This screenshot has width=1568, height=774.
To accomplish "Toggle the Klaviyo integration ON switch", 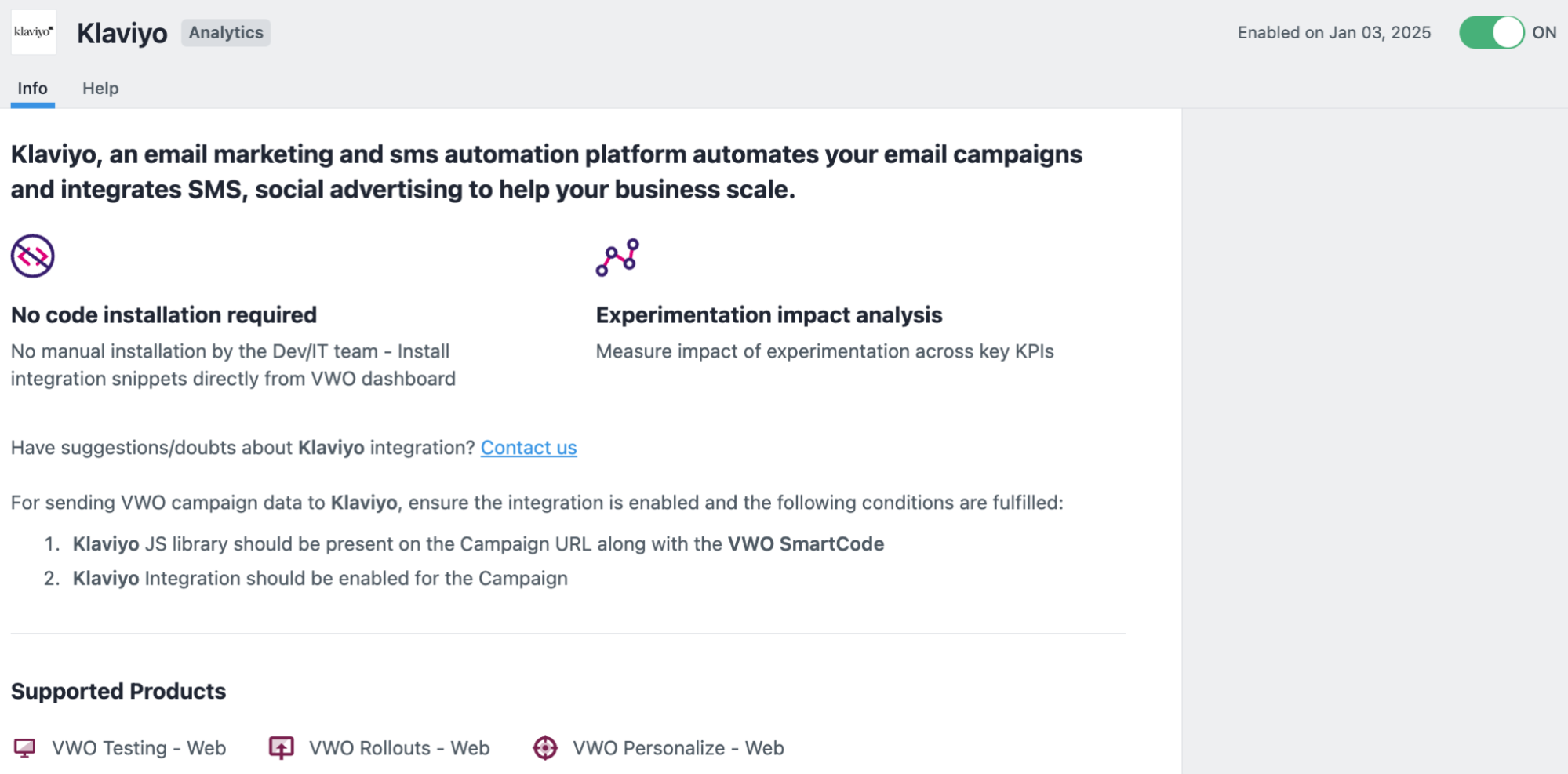I will (x=1491, y=33).
